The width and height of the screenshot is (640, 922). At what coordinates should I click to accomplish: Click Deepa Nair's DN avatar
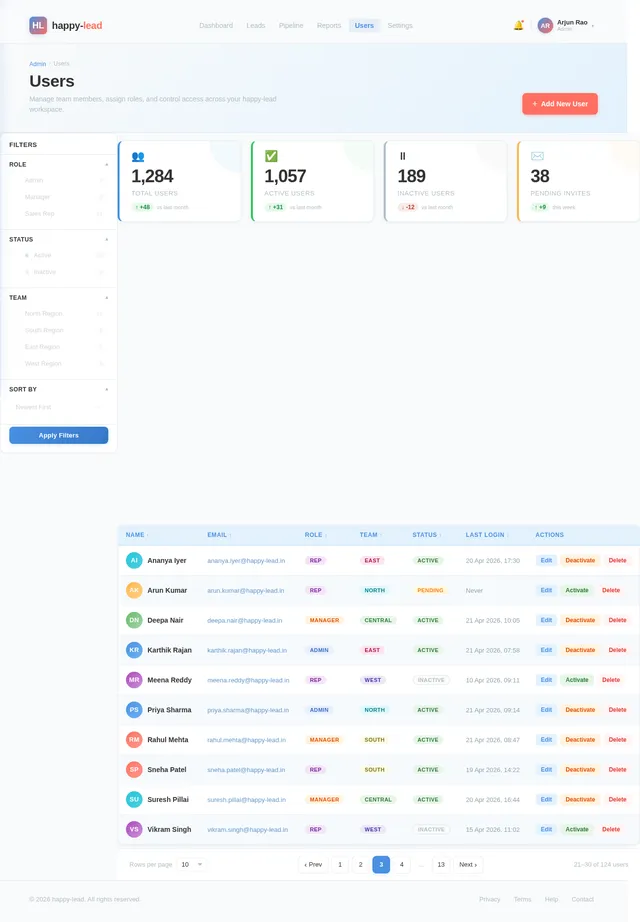pos(134,620)
